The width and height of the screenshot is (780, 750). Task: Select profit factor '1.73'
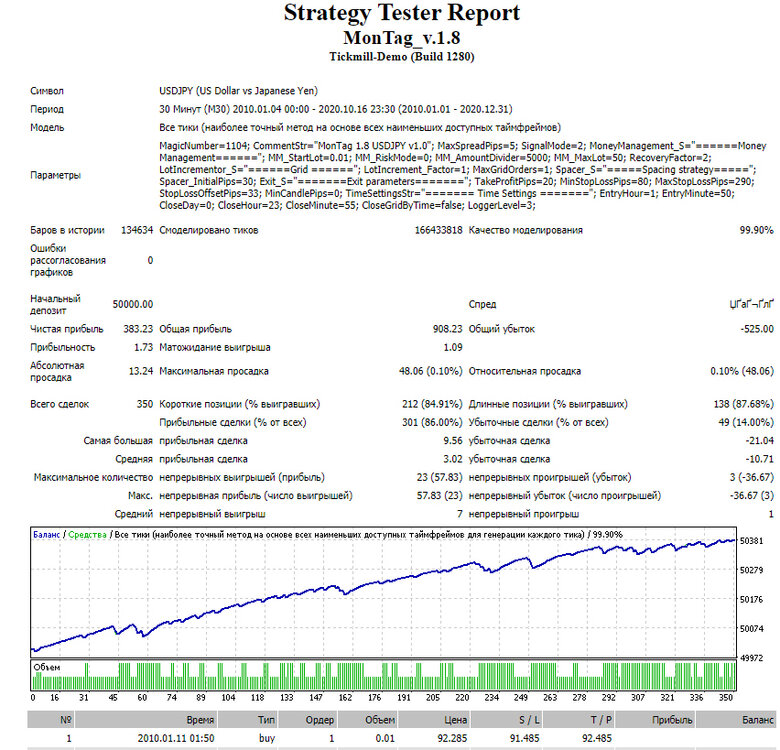143,348
